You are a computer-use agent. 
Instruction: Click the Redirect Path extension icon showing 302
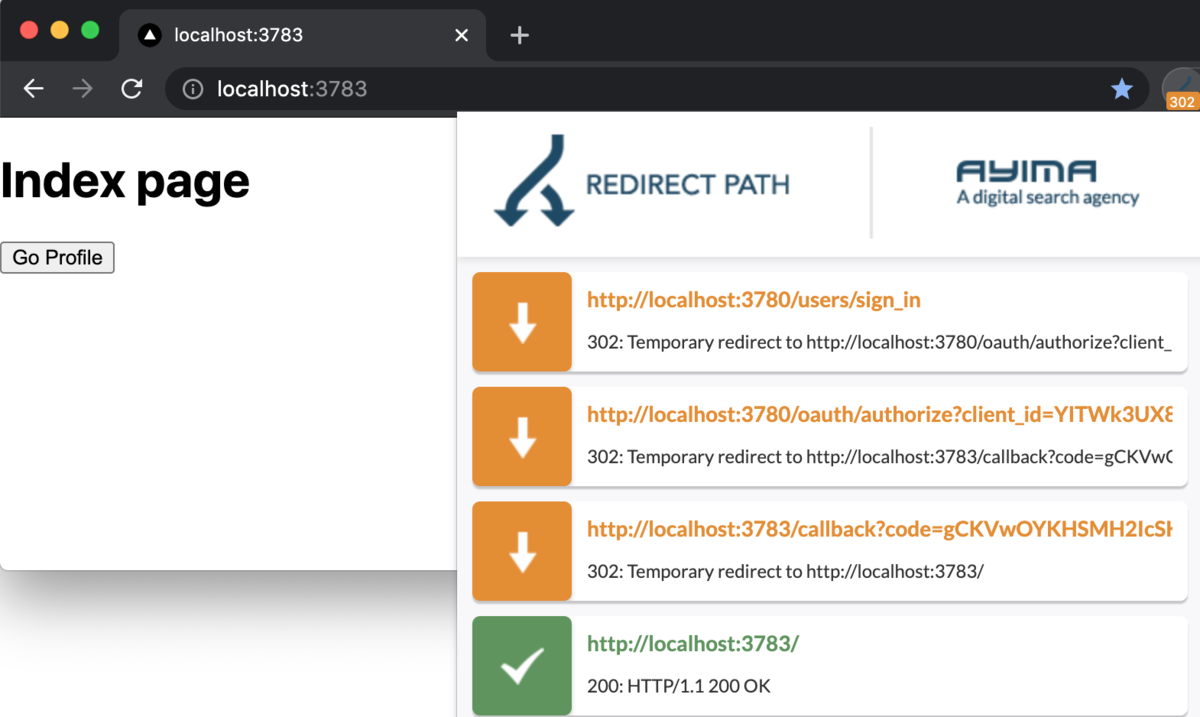[1181, 89]
